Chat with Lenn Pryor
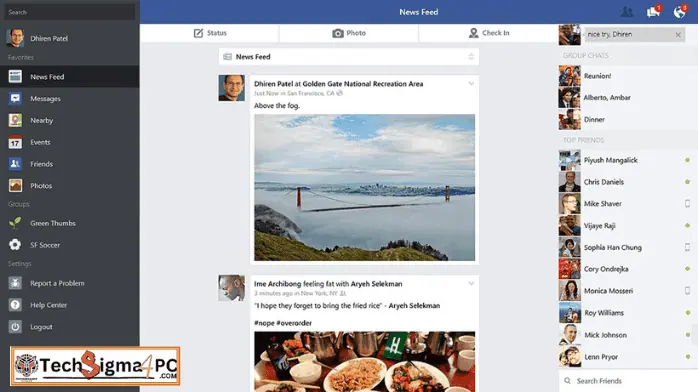 pos(628,357)
